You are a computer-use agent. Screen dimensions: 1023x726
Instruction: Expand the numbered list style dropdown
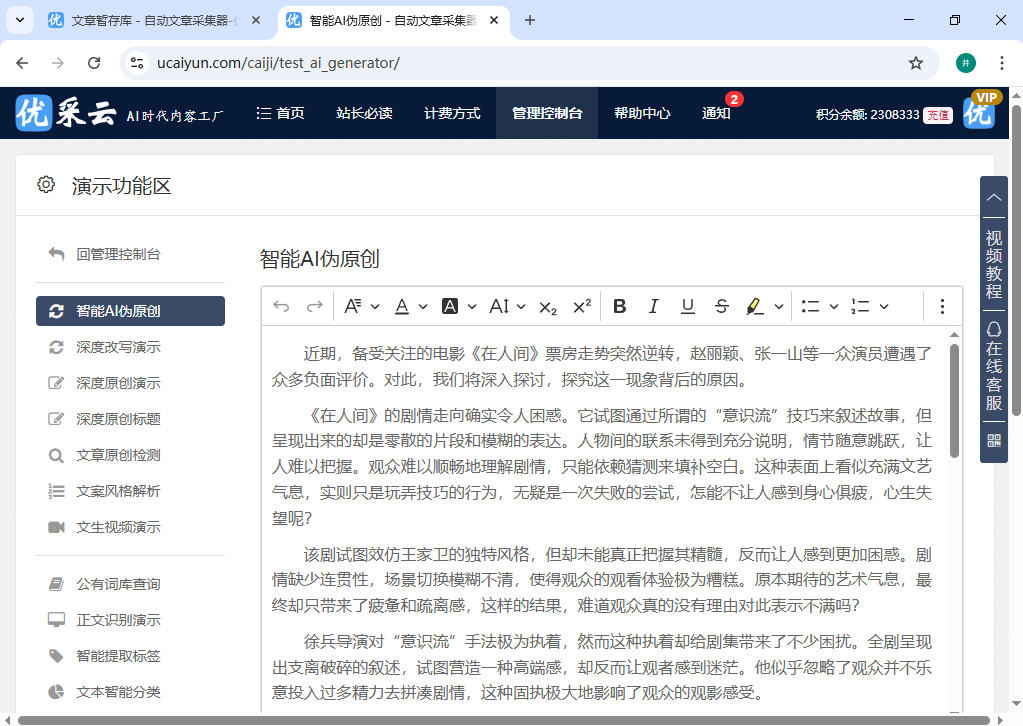883,306
